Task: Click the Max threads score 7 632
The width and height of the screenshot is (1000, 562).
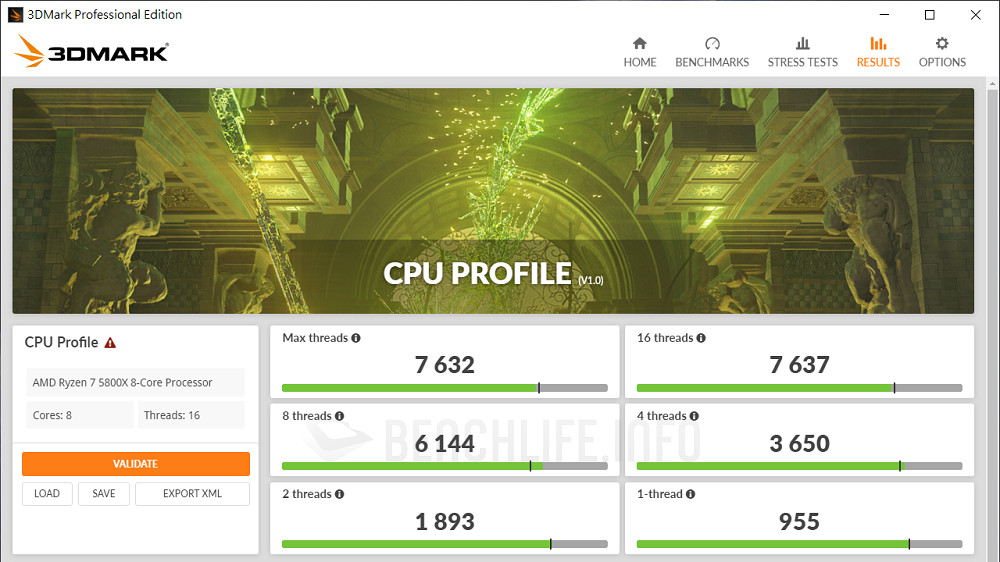Action: (x=445, y=365)
